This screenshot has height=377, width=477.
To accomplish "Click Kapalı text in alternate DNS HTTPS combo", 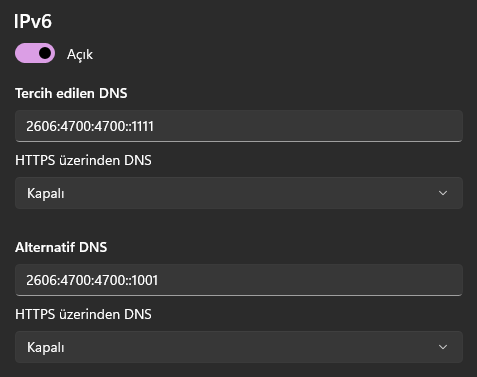I will click(x=46, y=347).
